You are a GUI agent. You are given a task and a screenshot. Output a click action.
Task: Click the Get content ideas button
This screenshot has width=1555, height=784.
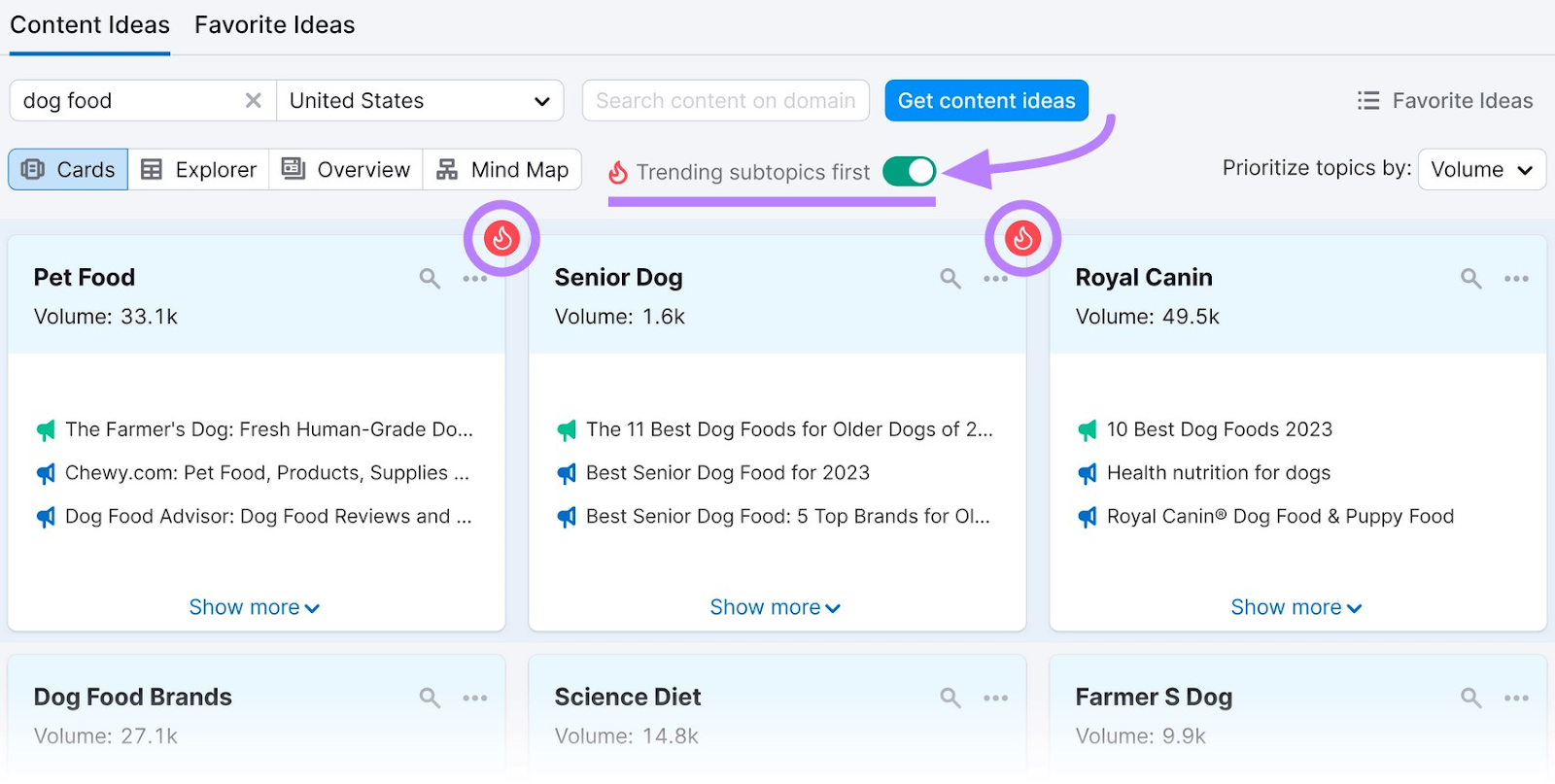(985, 101)
